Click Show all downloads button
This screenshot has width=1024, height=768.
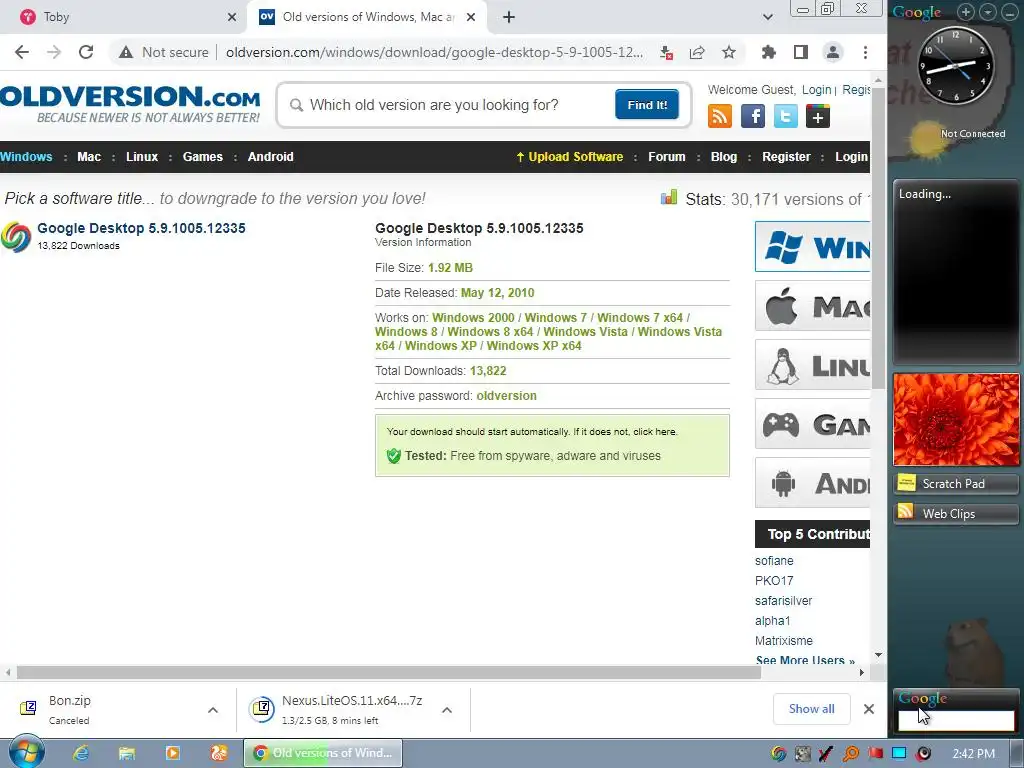(812, 709)
